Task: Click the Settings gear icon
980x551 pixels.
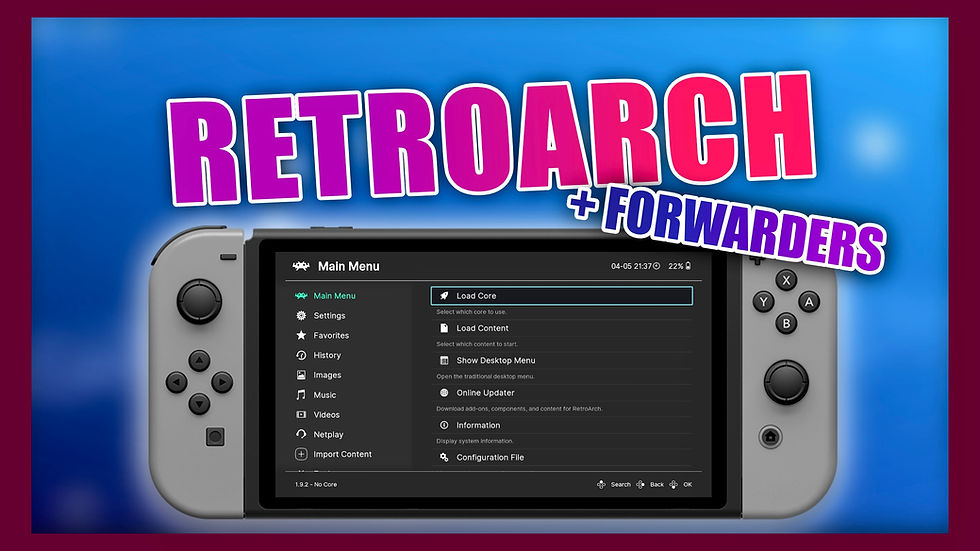Action: pyautogui.click(x=301, y=315)
